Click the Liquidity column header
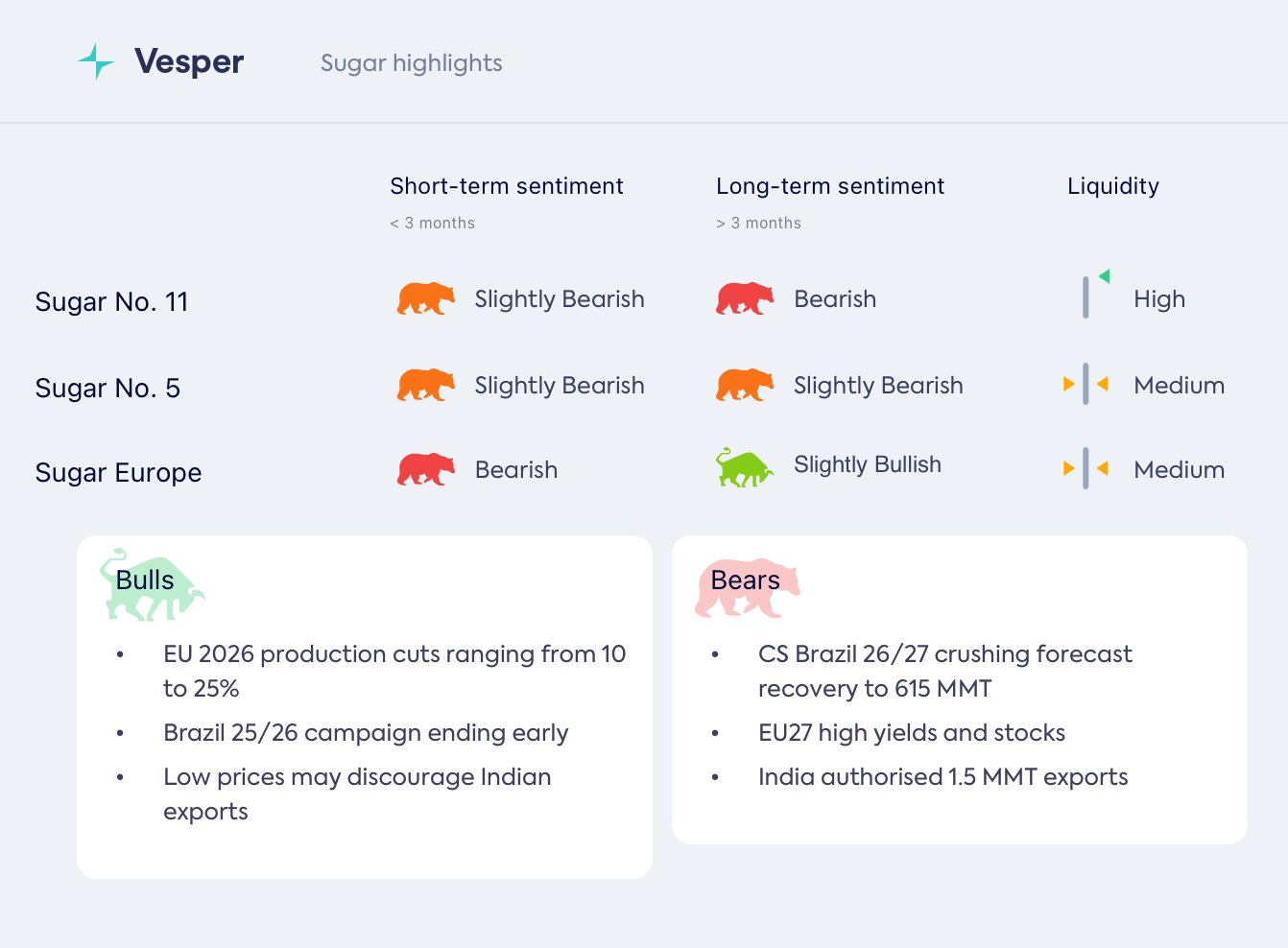Viewport: 1288px width, 948px height. (x=1112, y=186)
